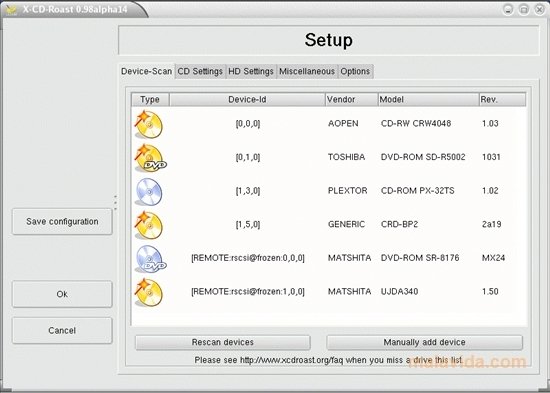Click vendor PLEXTOR cell
This screenshot has height=393, width=550.
tap(348, 191)
